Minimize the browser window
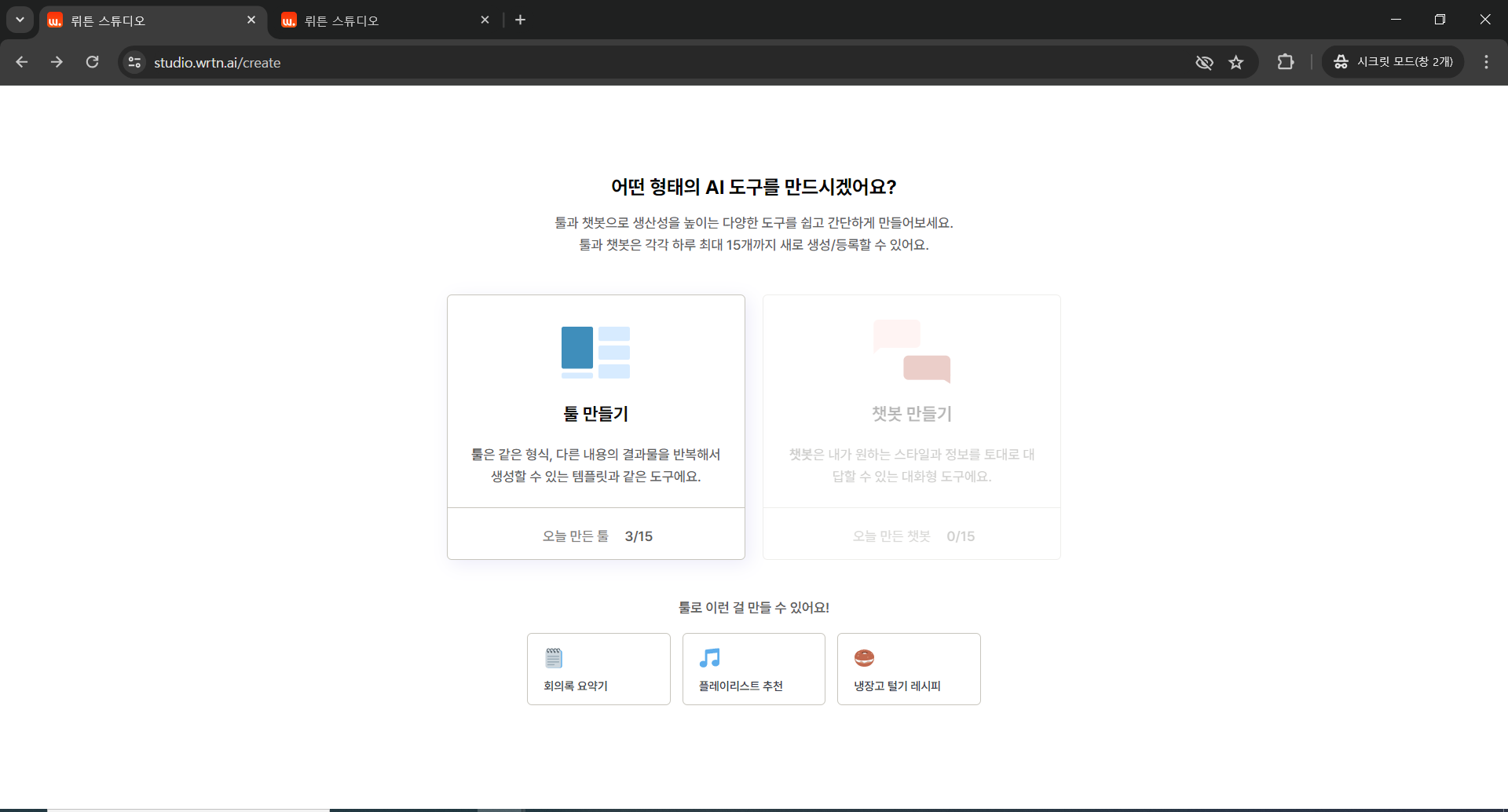 [x=1396, y=20]
